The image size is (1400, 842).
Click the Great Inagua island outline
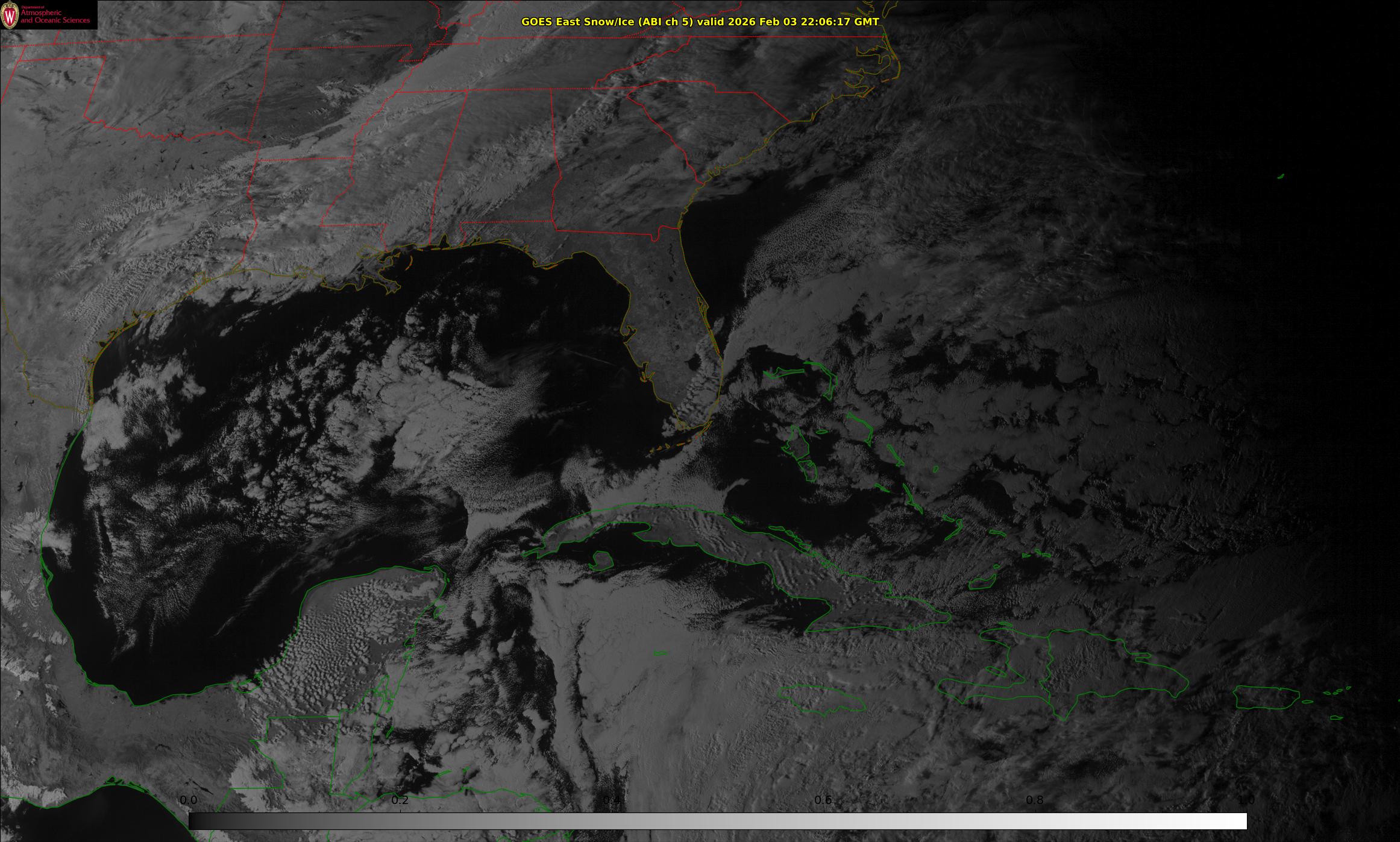(x=982, y=582)
